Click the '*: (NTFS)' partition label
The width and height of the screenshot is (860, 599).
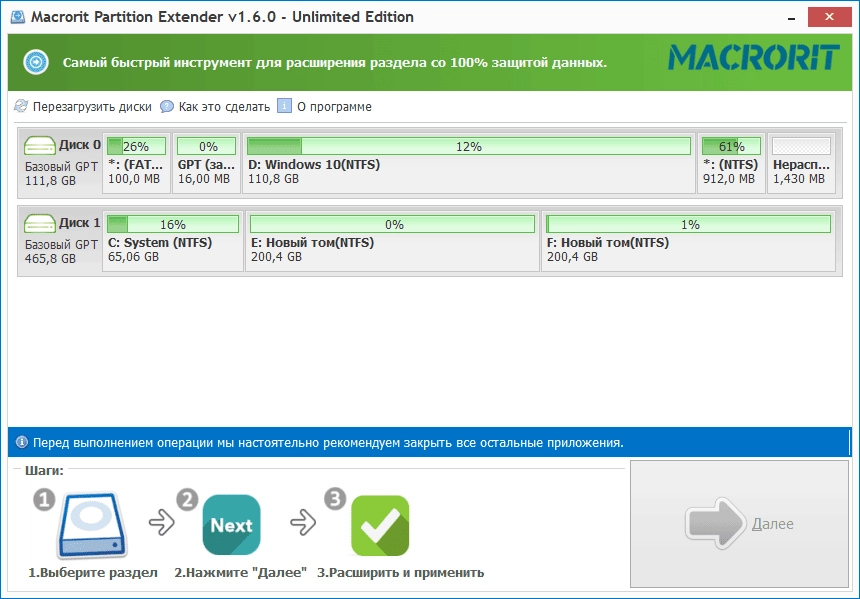(x=730, y=165)
